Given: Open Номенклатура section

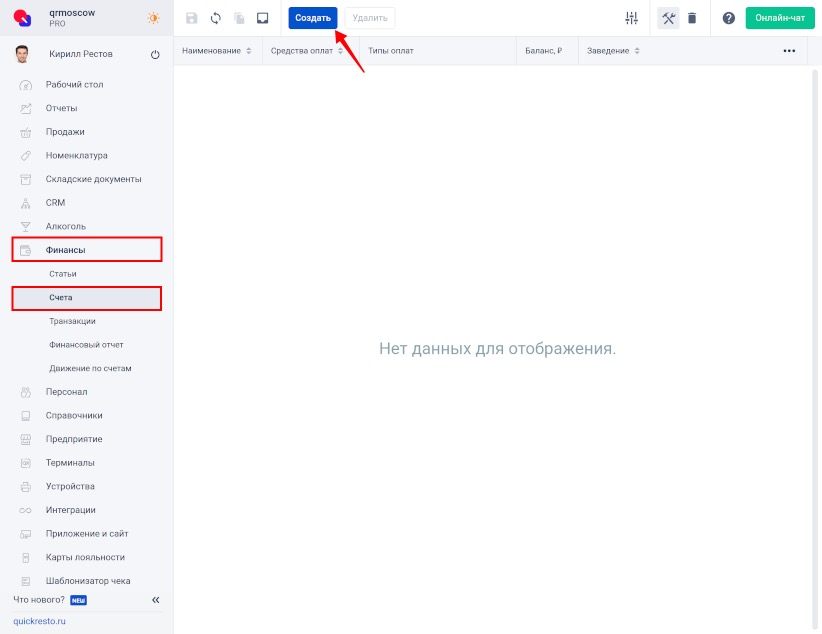Looking at the screenshot, I should 77,155.
